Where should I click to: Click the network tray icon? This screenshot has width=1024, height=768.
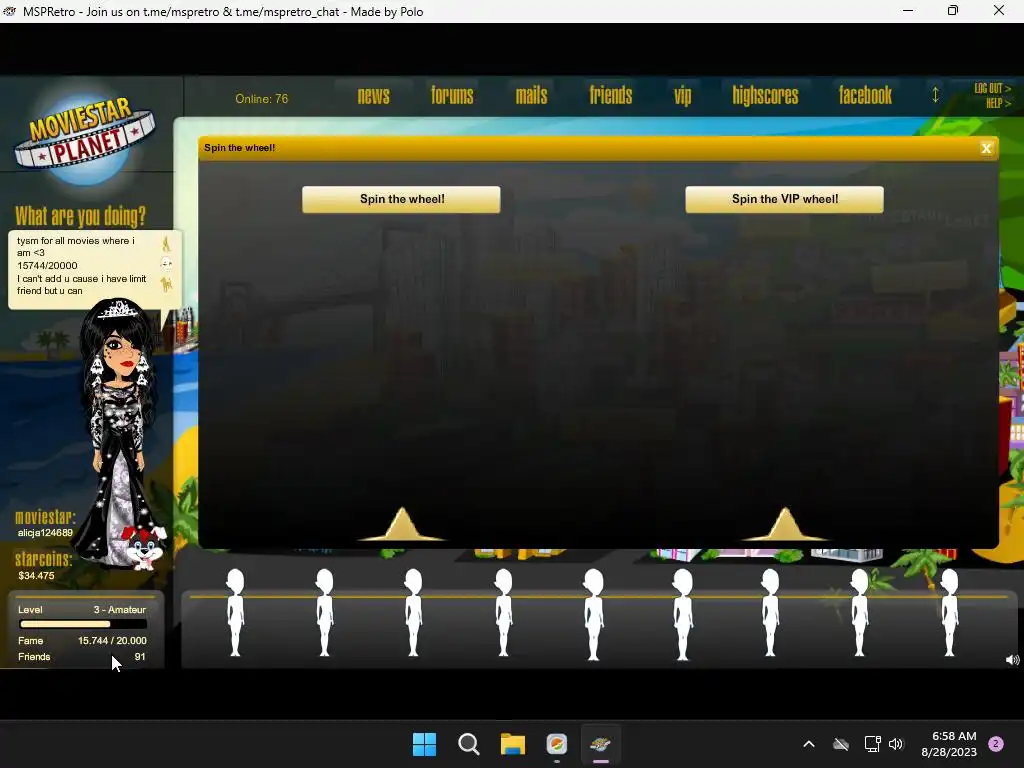coord(872,744)
